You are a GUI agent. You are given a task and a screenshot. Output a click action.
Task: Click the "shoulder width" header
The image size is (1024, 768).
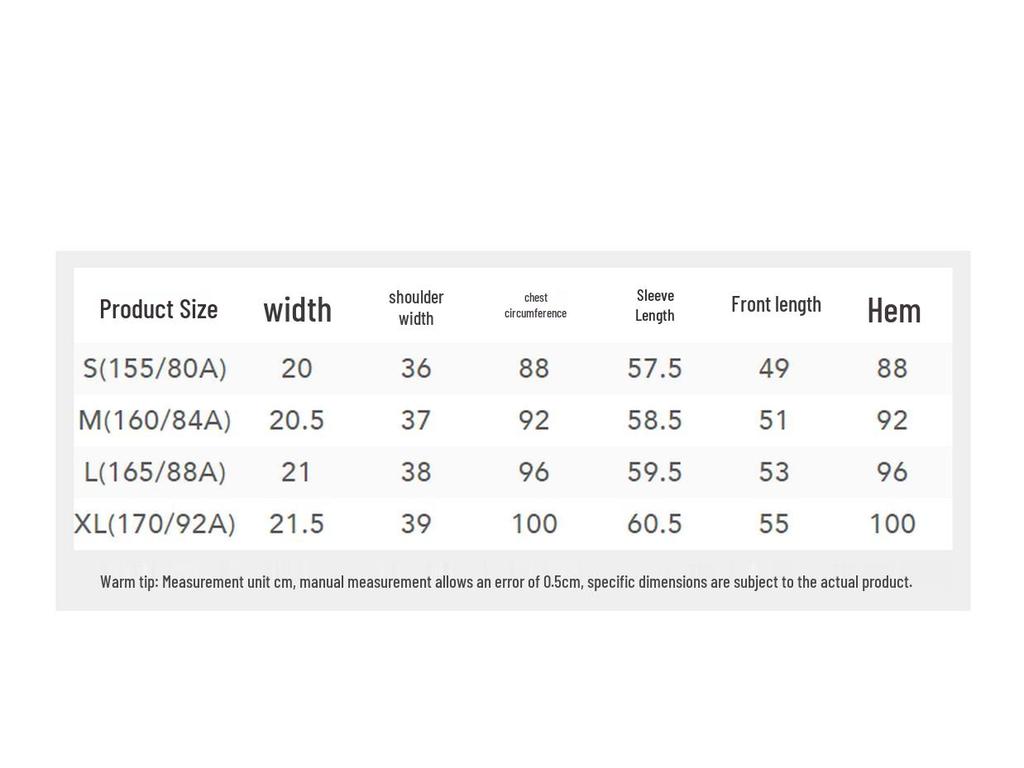click(x=416, y=308)
